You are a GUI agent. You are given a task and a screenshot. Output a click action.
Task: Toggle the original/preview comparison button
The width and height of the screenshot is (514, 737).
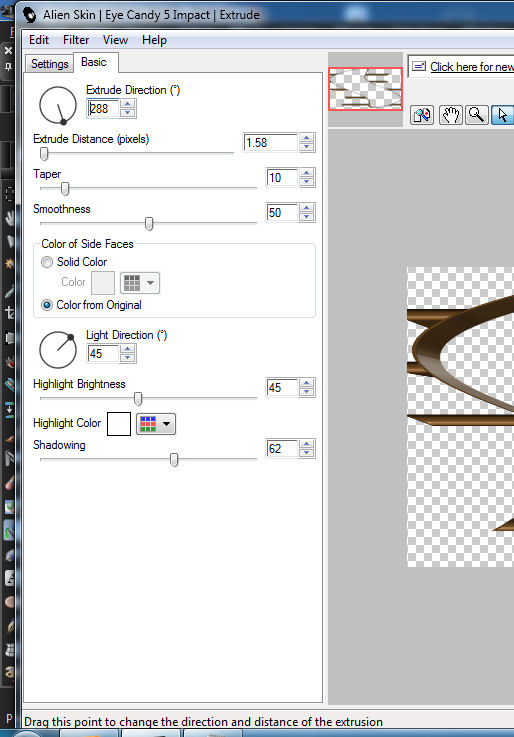422,115
